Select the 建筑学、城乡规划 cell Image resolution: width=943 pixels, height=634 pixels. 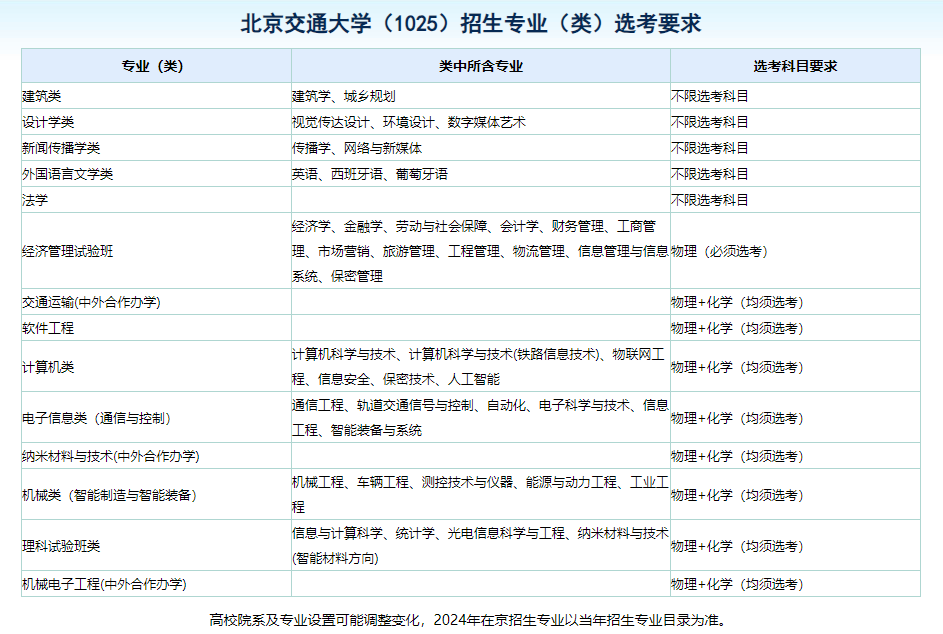481,96
